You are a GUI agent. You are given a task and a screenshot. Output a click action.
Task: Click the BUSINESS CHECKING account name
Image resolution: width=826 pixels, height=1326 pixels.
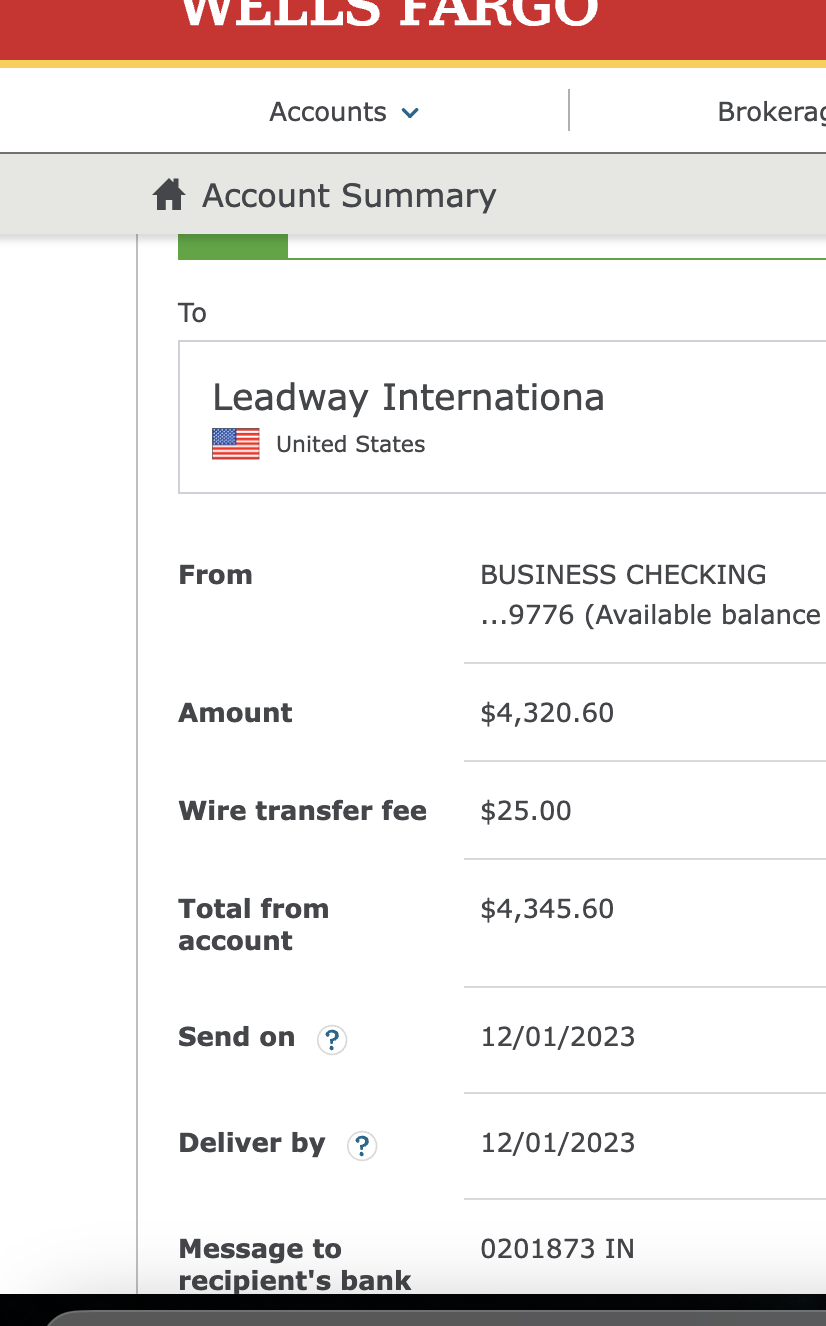click(x=623, y=575)
